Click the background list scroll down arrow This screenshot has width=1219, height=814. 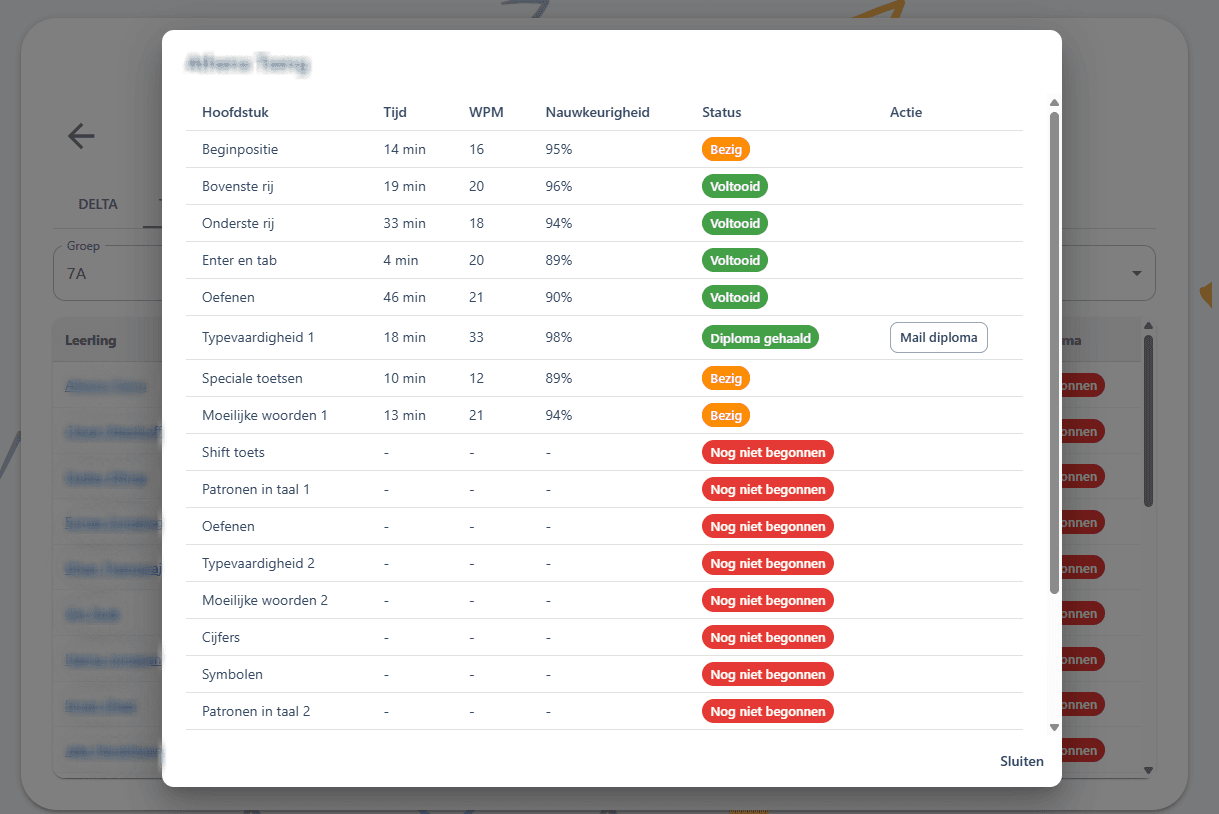coord(1148,770)
